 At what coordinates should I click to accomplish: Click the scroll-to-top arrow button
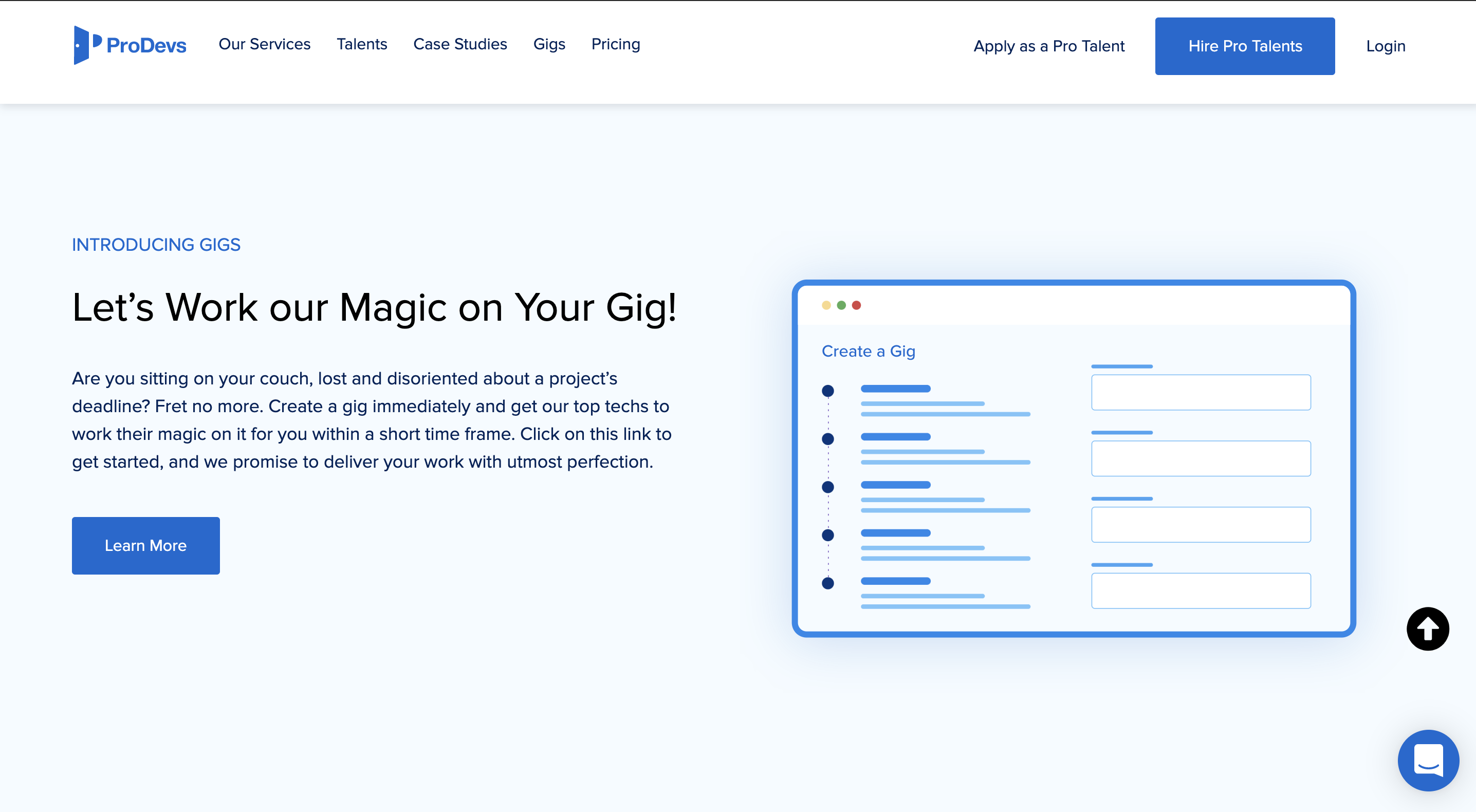tap(1427, 629)
